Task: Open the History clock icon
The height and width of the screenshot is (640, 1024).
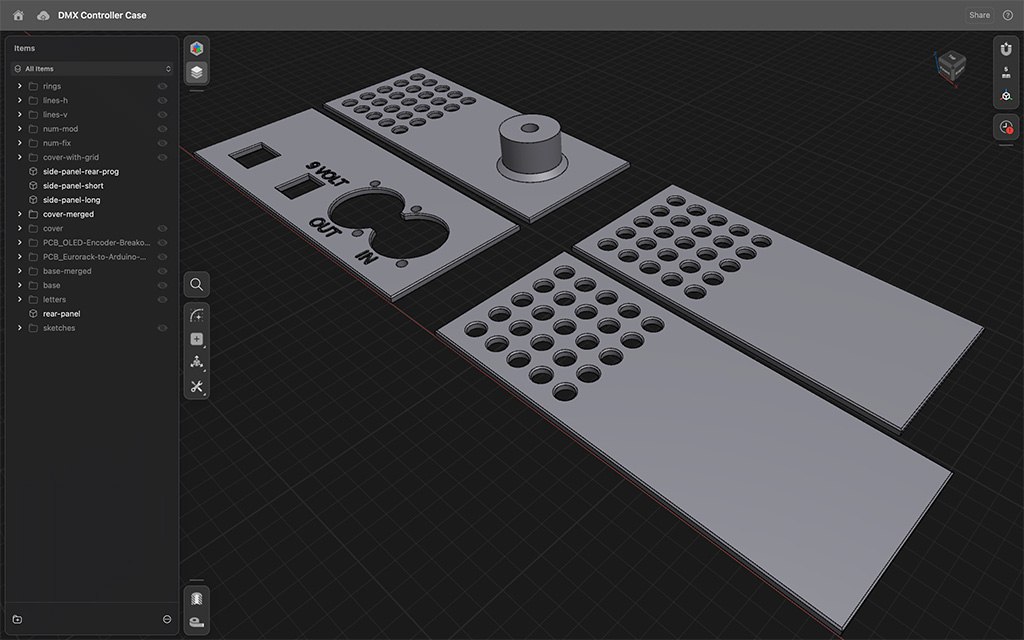Action: pyautogui.click(x=1006, y=127)
